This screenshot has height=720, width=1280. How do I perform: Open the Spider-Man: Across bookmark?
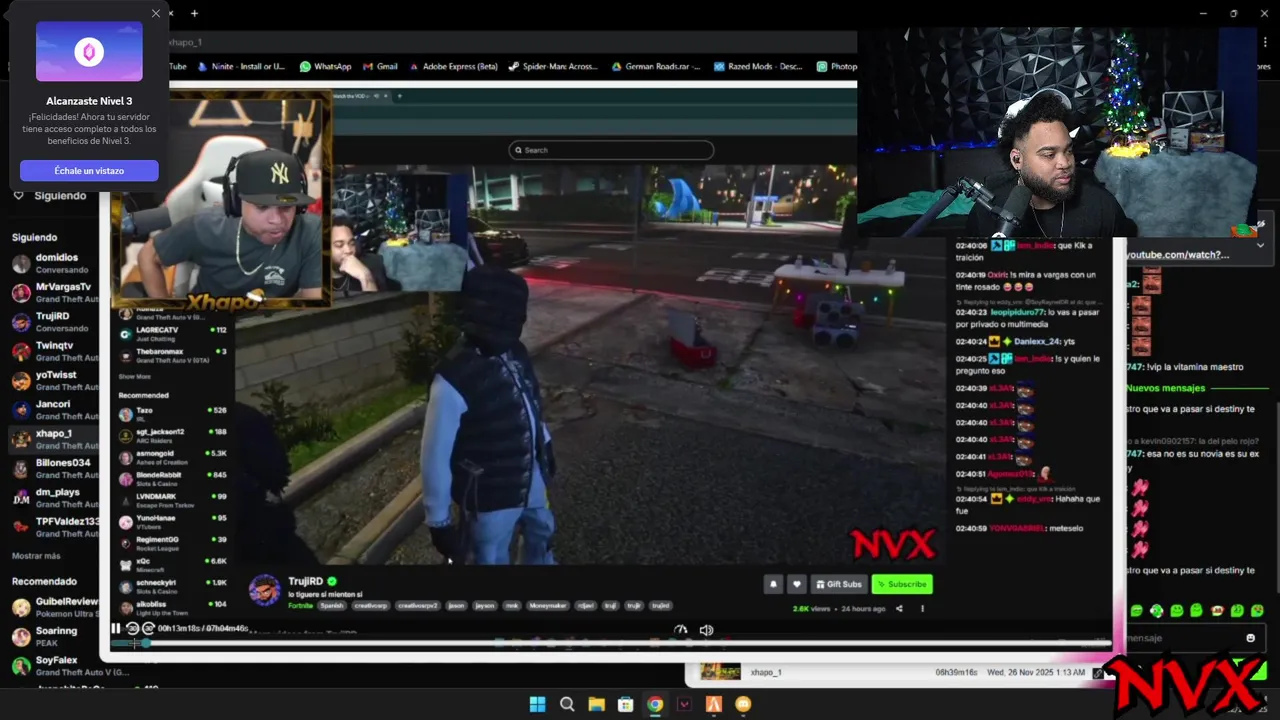[x=553, y=67]
